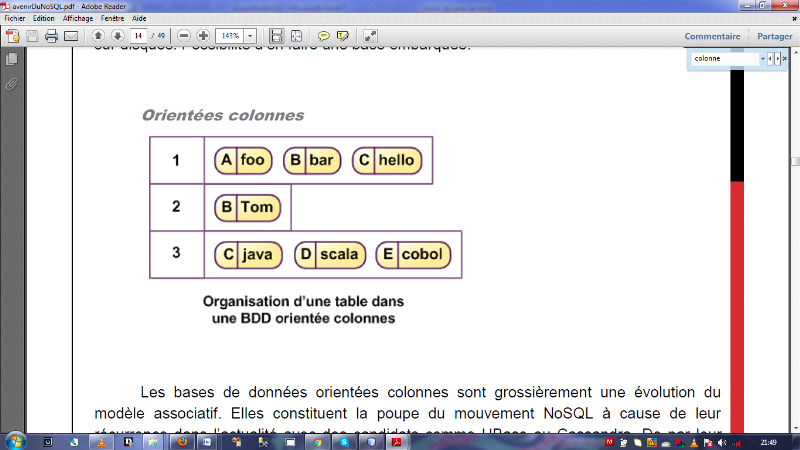The image size is (800, 450).
Task: Close the document with small X
Action: tap(794, 18)
